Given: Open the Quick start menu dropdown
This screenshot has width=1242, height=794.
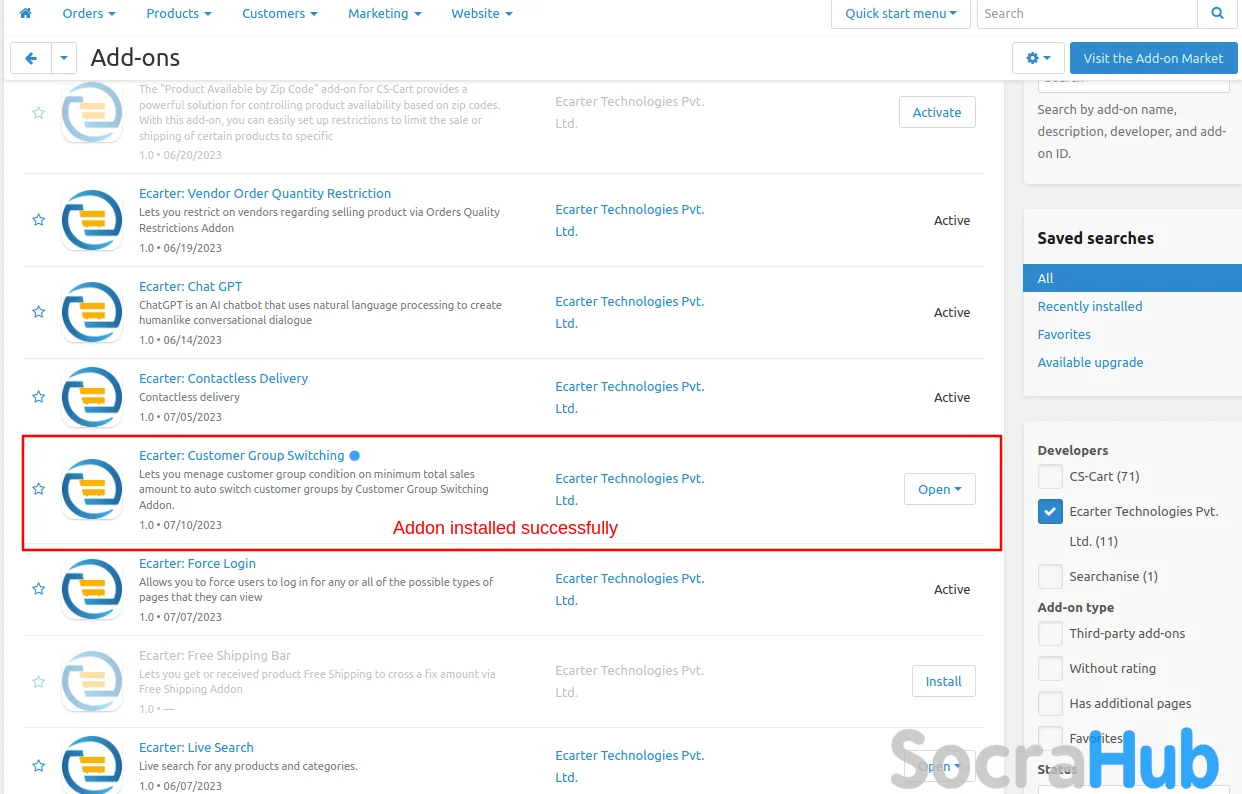Looking at the screenshot, I should pos(900,14).
